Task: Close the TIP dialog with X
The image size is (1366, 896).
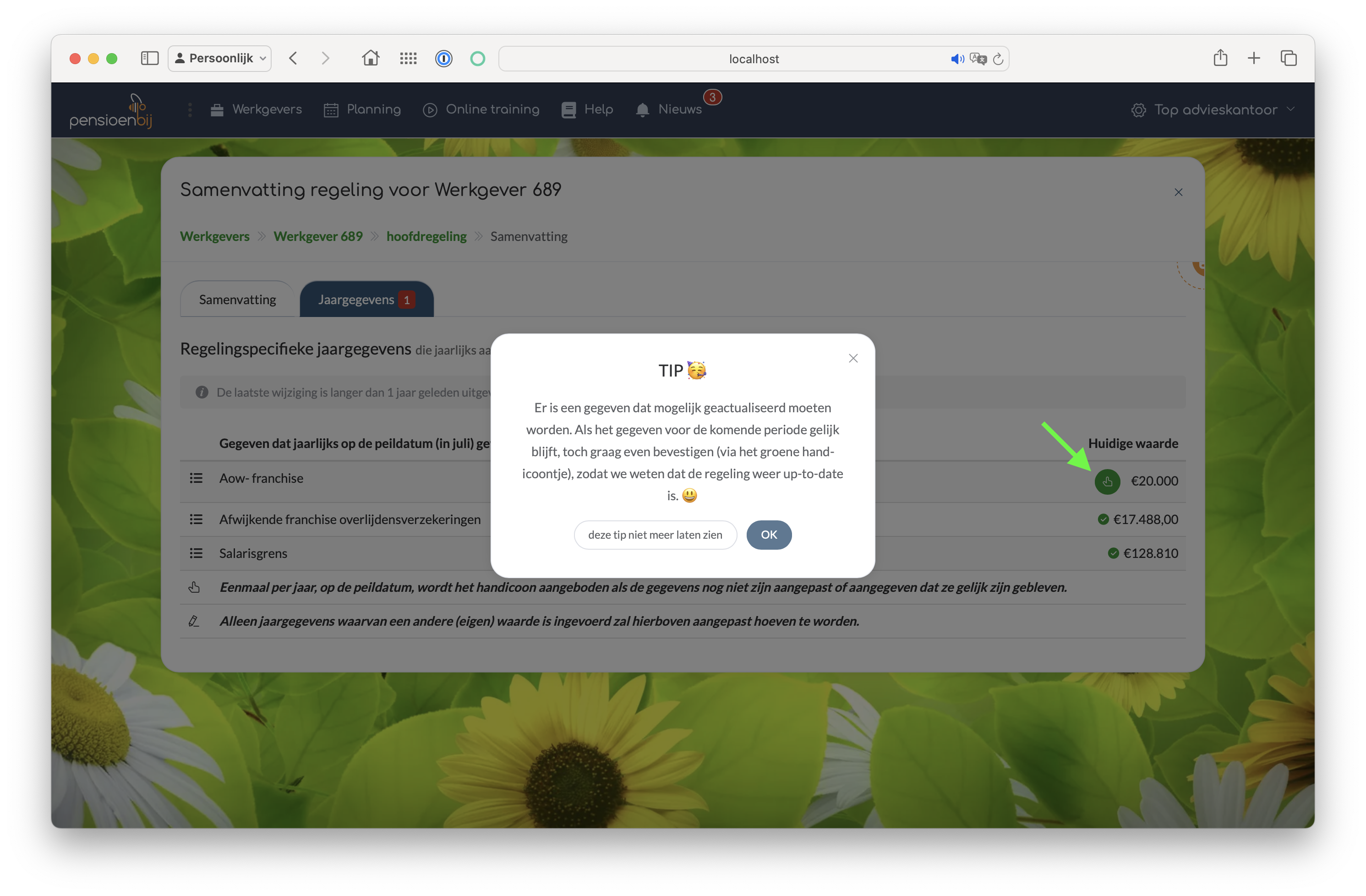Action: (x=853, y=358)
